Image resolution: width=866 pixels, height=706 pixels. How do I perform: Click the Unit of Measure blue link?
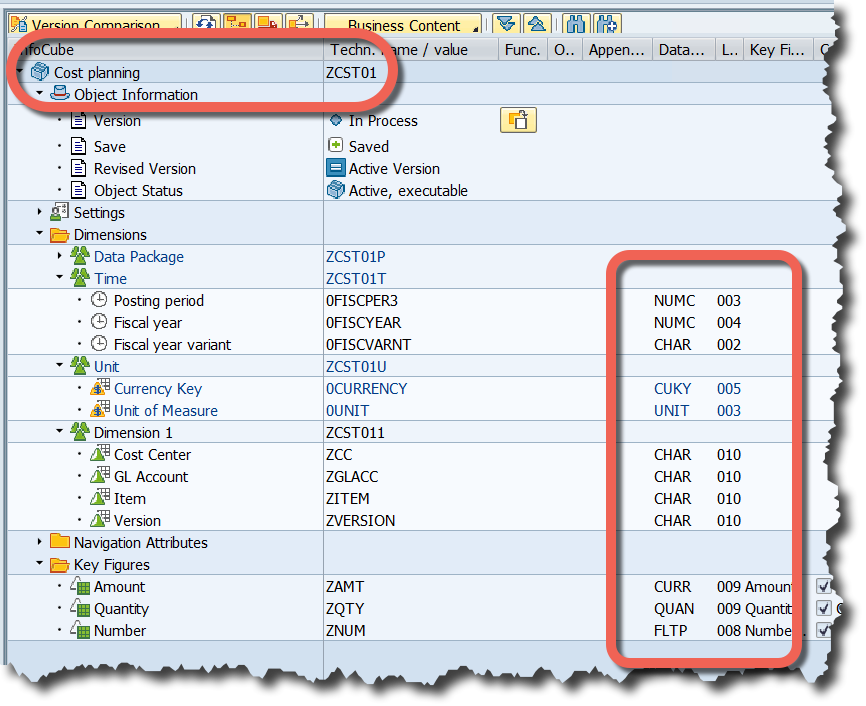pos(167,410)
